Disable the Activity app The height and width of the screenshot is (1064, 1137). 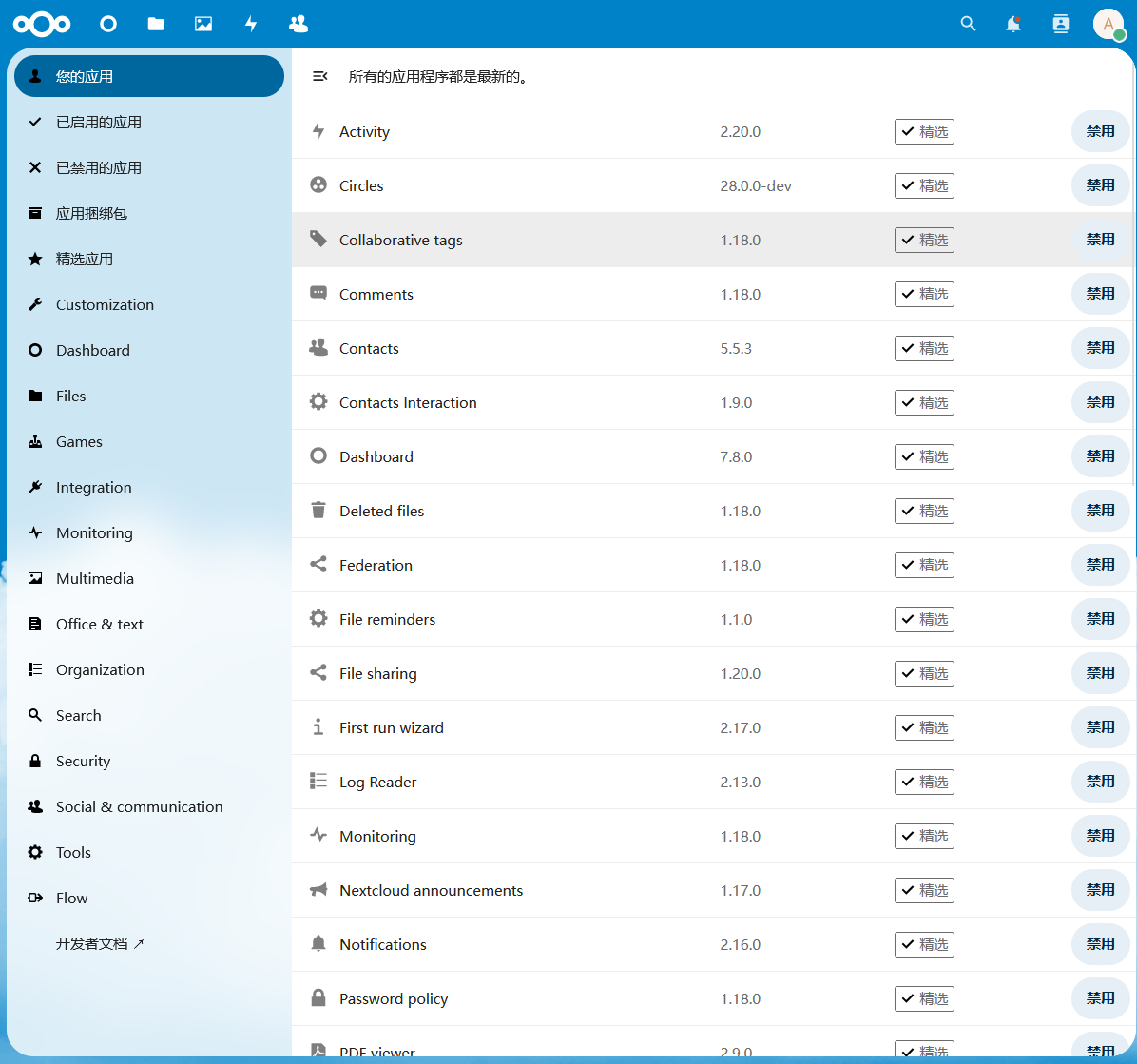(x=1100, y=131)
